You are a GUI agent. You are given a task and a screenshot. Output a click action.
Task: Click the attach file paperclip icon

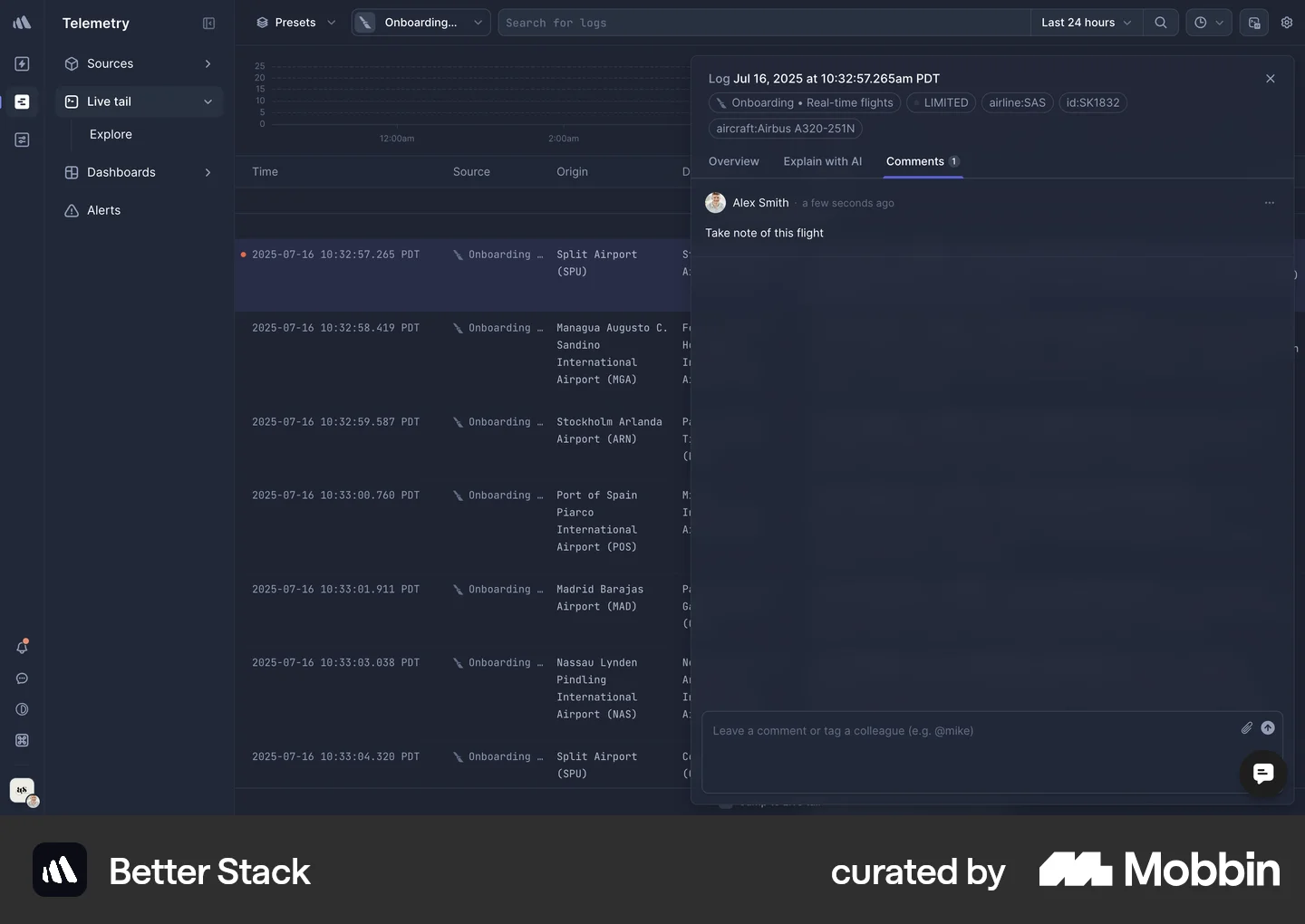pos(1247,727)
